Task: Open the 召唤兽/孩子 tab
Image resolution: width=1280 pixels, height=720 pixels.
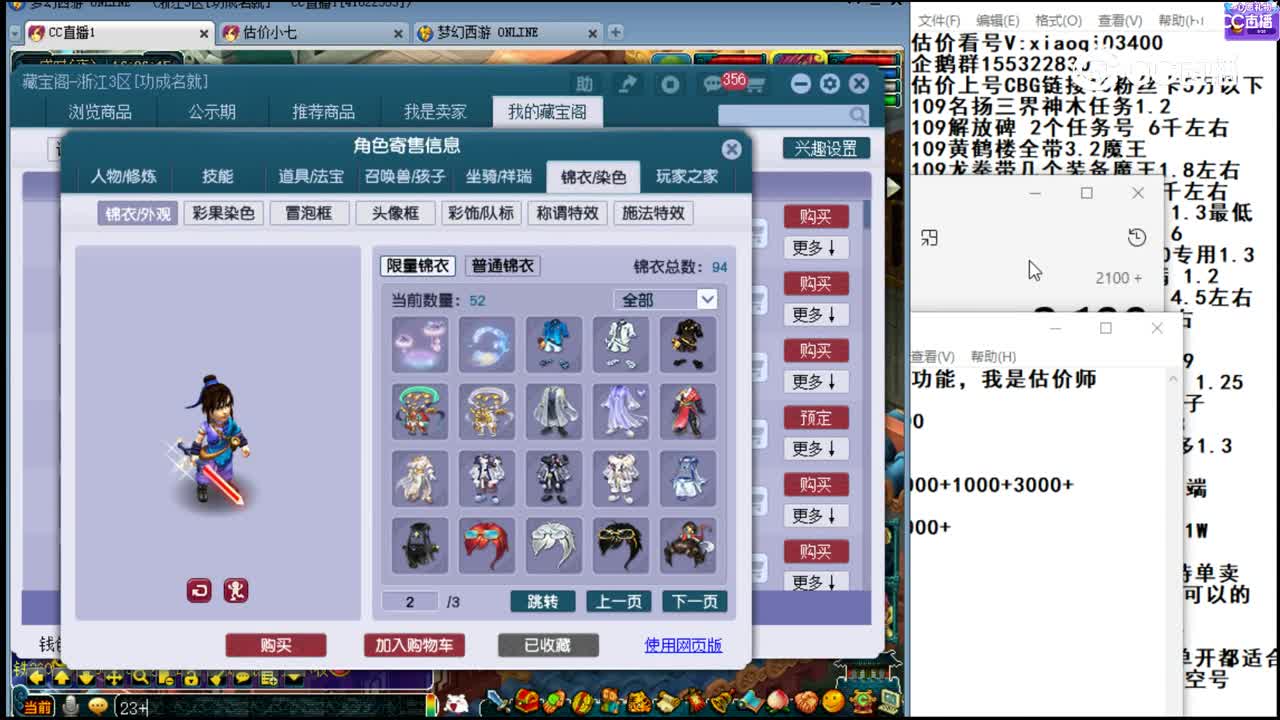Action: pyautogui.click(x=405, y=177)
